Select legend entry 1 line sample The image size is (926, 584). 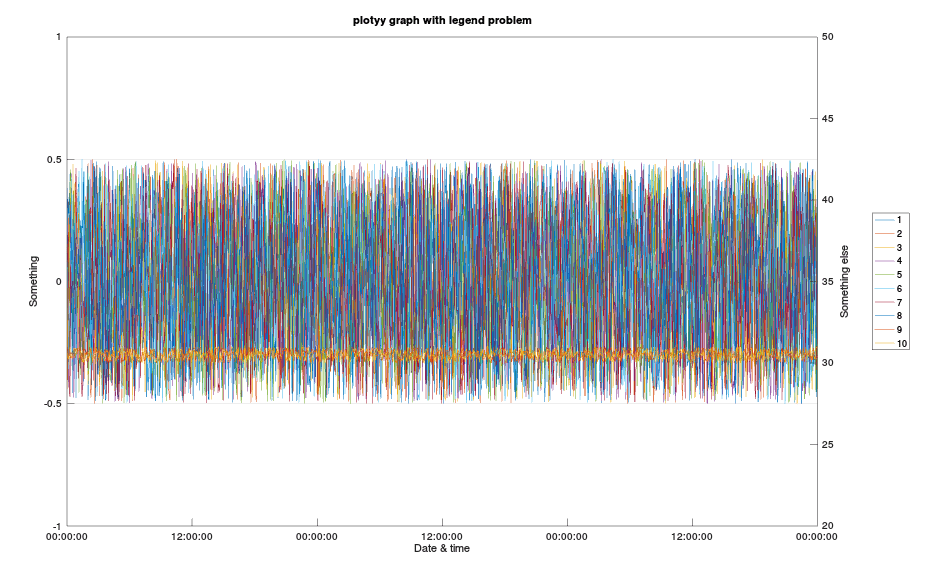pos(884,219)
